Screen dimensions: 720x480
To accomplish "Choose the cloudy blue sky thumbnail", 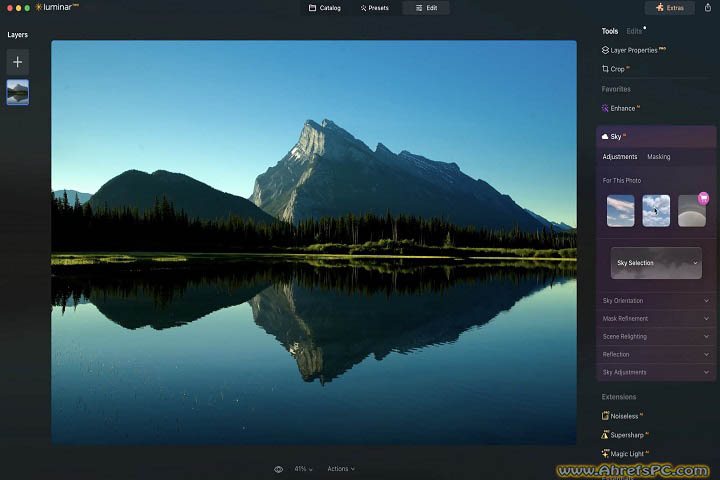I will (x=656, y=211).
